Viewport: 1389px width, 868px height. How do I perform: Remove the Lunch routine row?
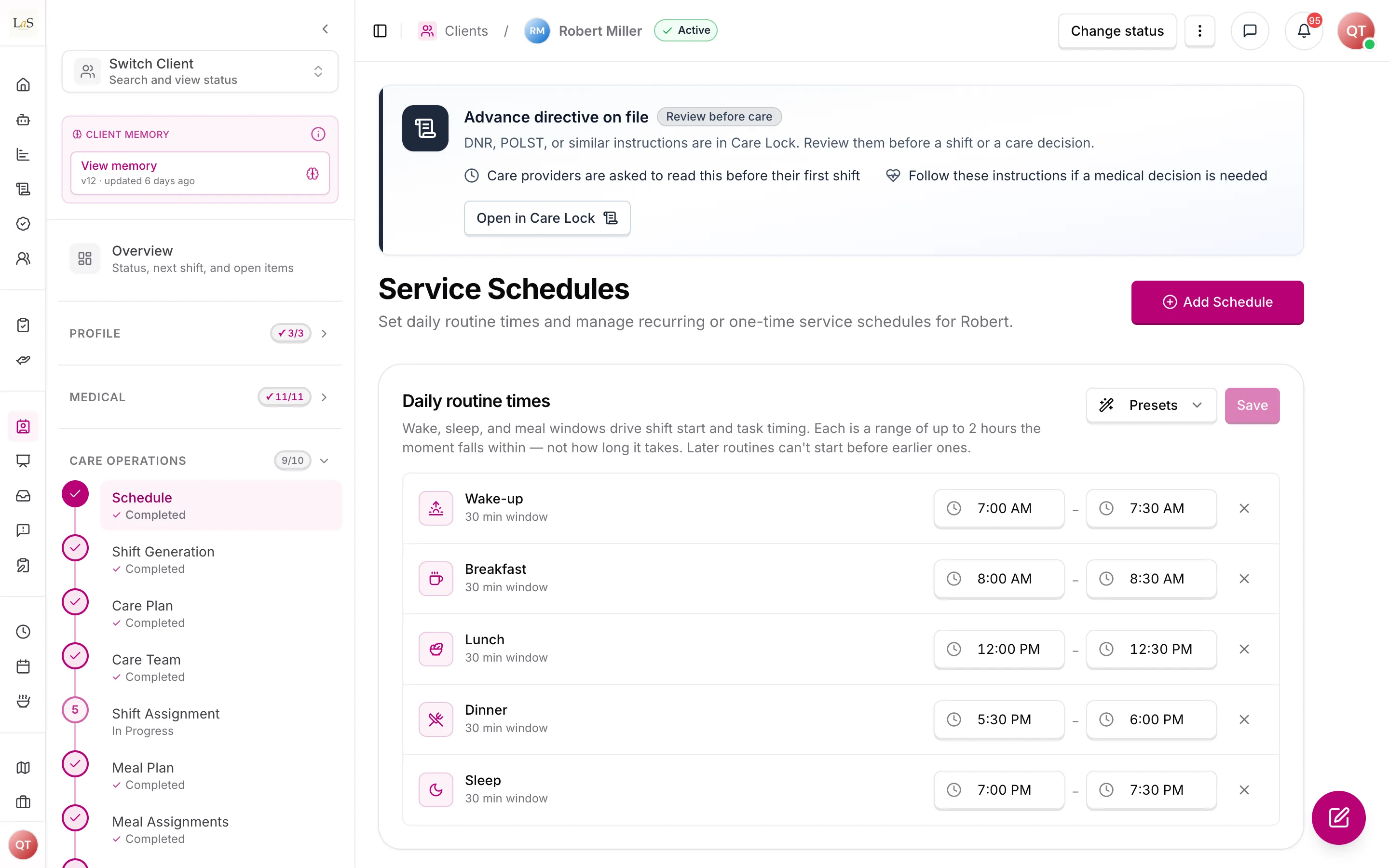(x=1244, y=649)
